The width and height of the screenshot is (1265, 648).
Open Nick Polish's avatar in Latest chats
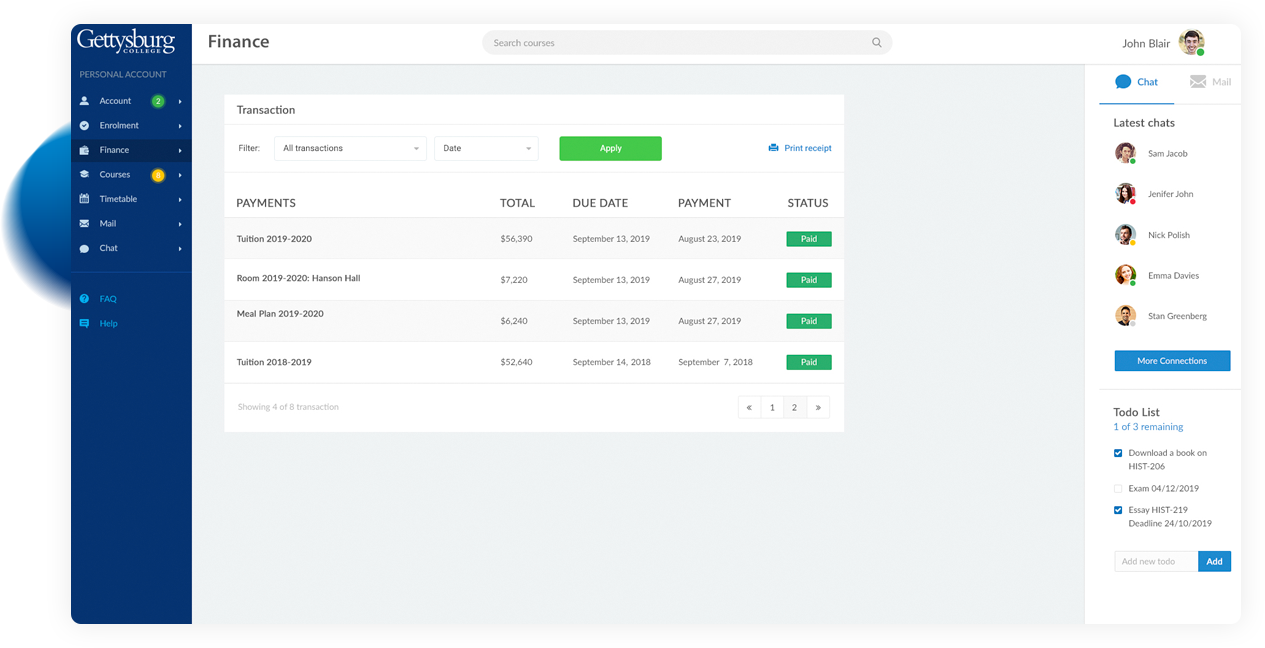point(1126,235)
